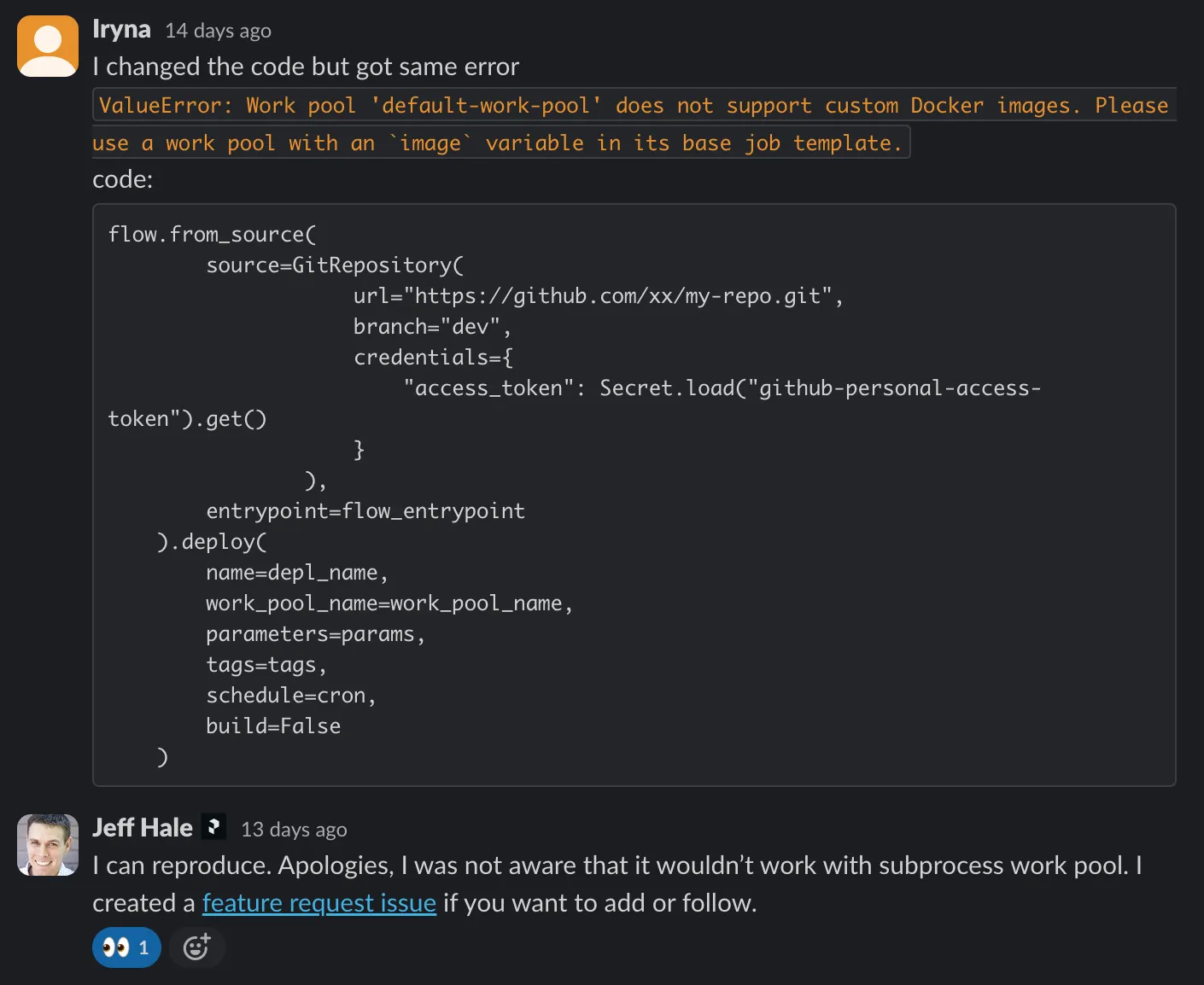Open Jeff Hale's profile from his name
The image size is (1204, 985).
point(143,828)
